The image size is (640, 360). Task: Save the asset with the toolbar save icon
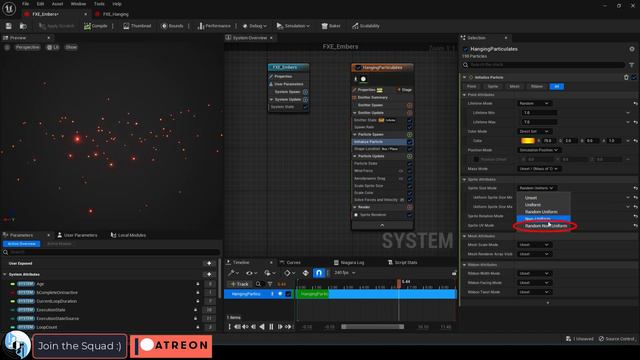(x=9, y=26)
